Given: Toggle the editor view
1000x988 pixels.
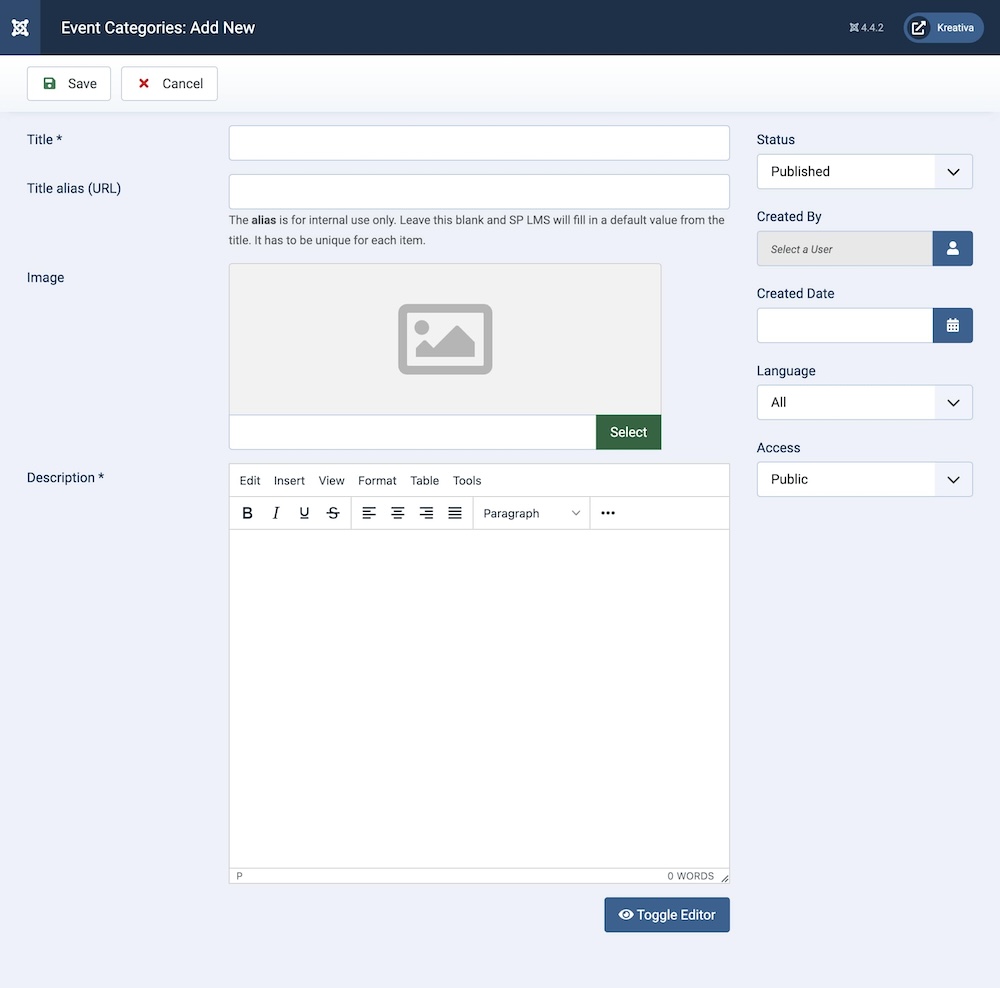Looking at the screenshot, I should [667, 915].
